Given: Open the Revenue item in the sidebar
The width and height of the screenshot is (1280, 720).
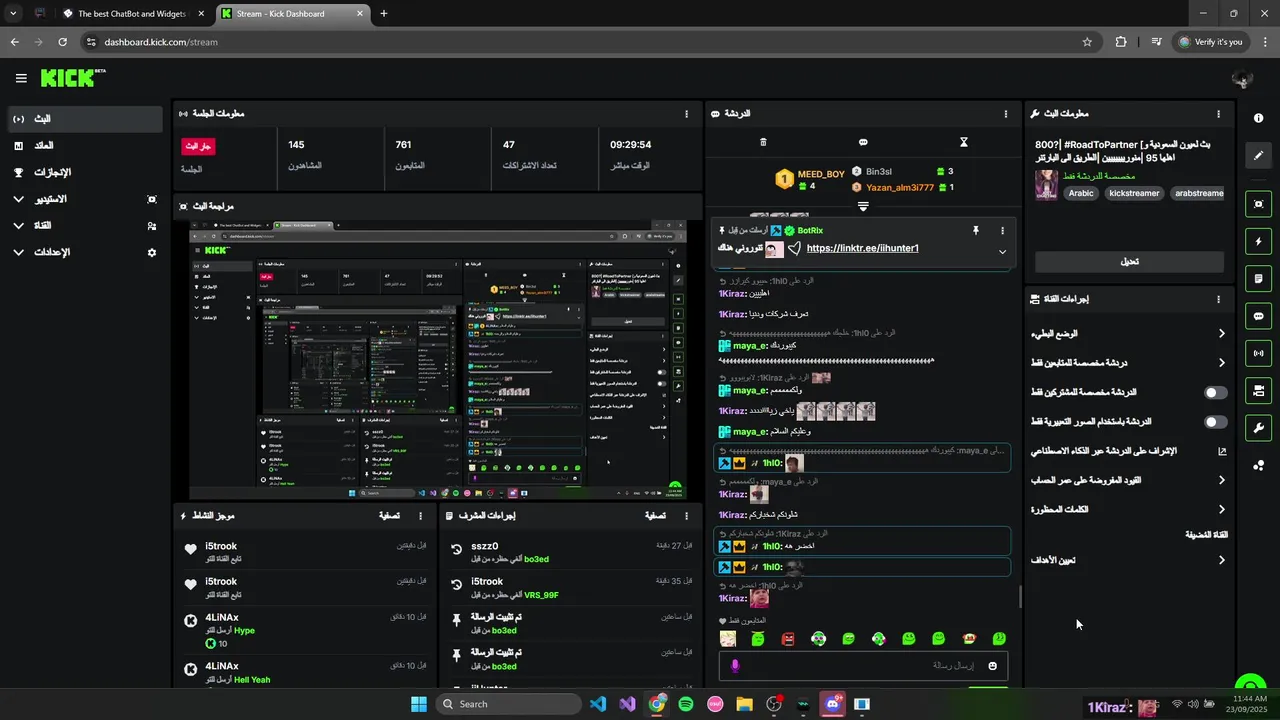Looking at the screenshot, I should click(x=85, y=146).
